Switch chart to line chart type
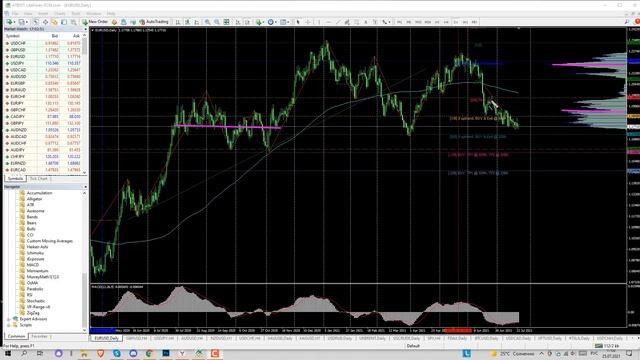The image size is (640, 360). coord(196,22)
